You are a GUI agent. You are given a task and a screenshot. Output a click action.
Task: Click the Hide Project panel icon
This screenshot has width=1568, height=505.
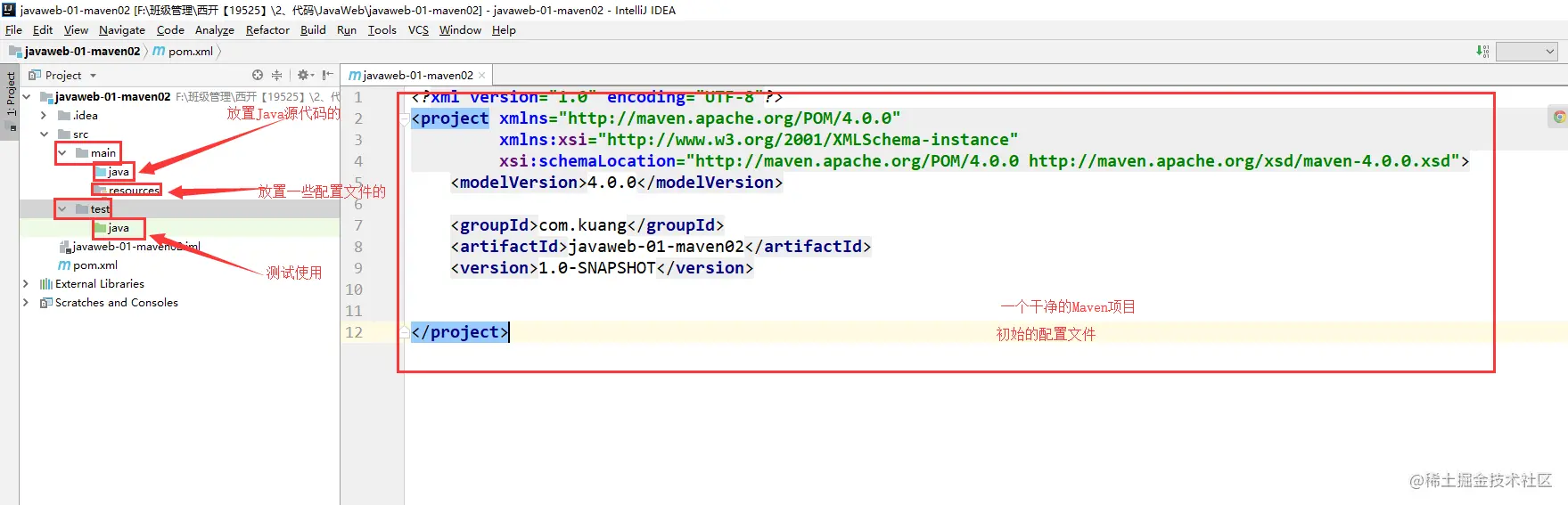327,76
